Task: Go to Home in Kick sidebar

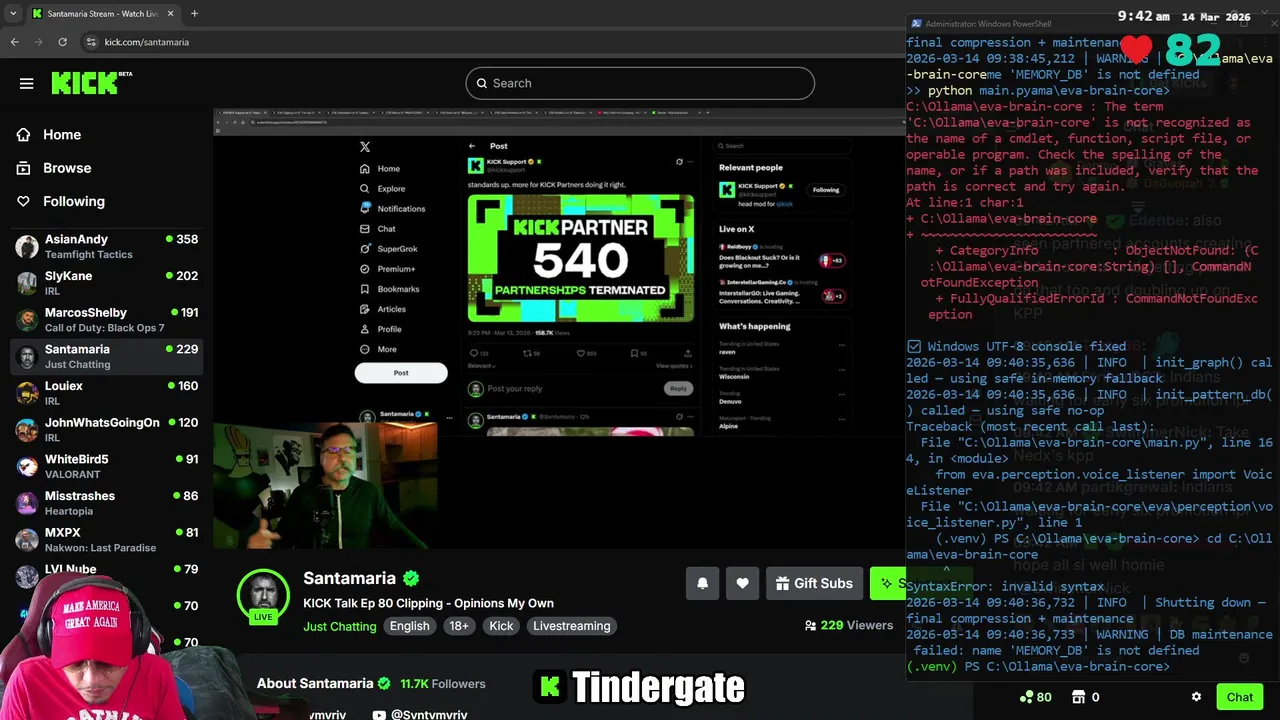Action: coord(62,134)
